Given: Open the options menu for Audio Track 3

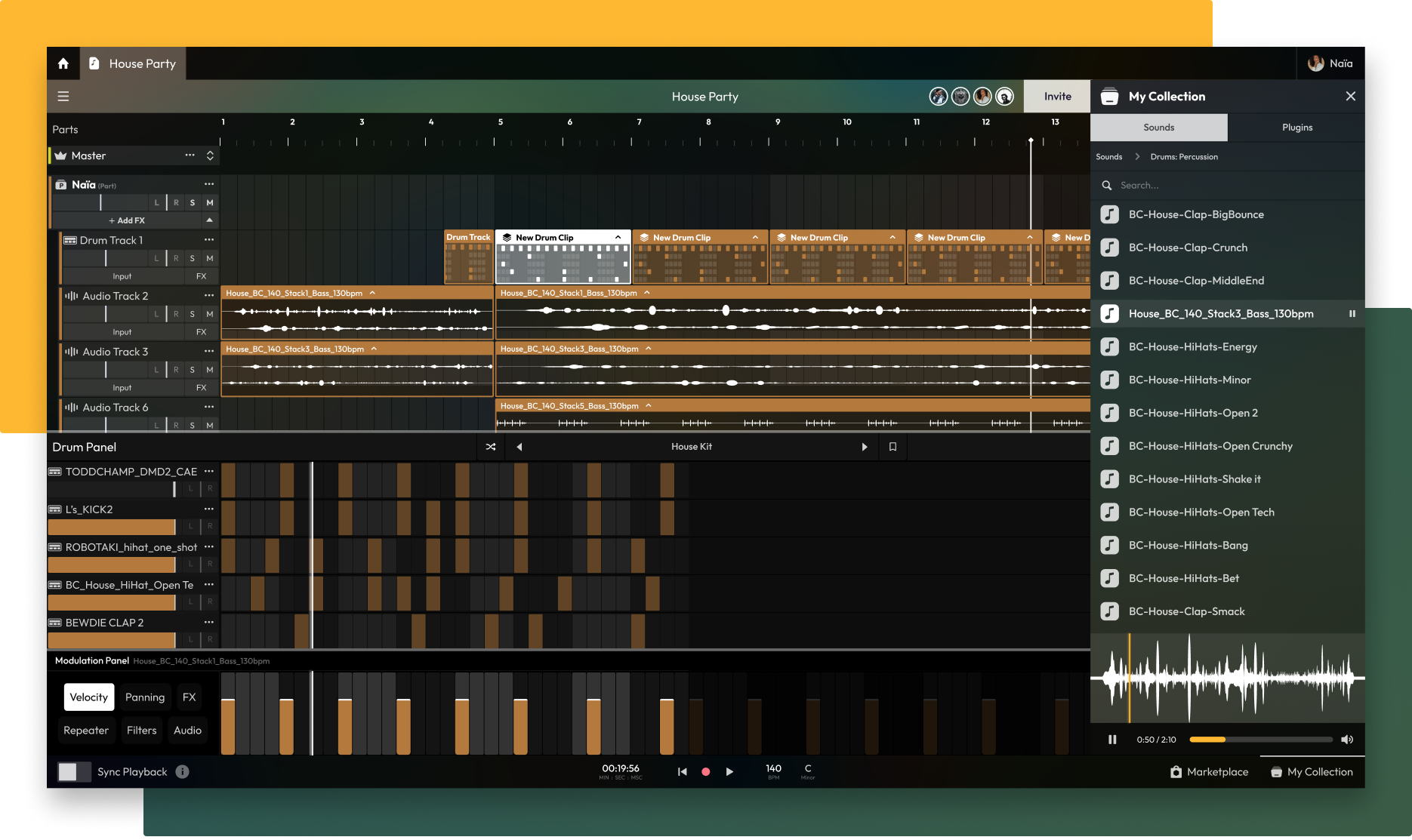Looking at the screenshot, I should [x=209, y=351].
